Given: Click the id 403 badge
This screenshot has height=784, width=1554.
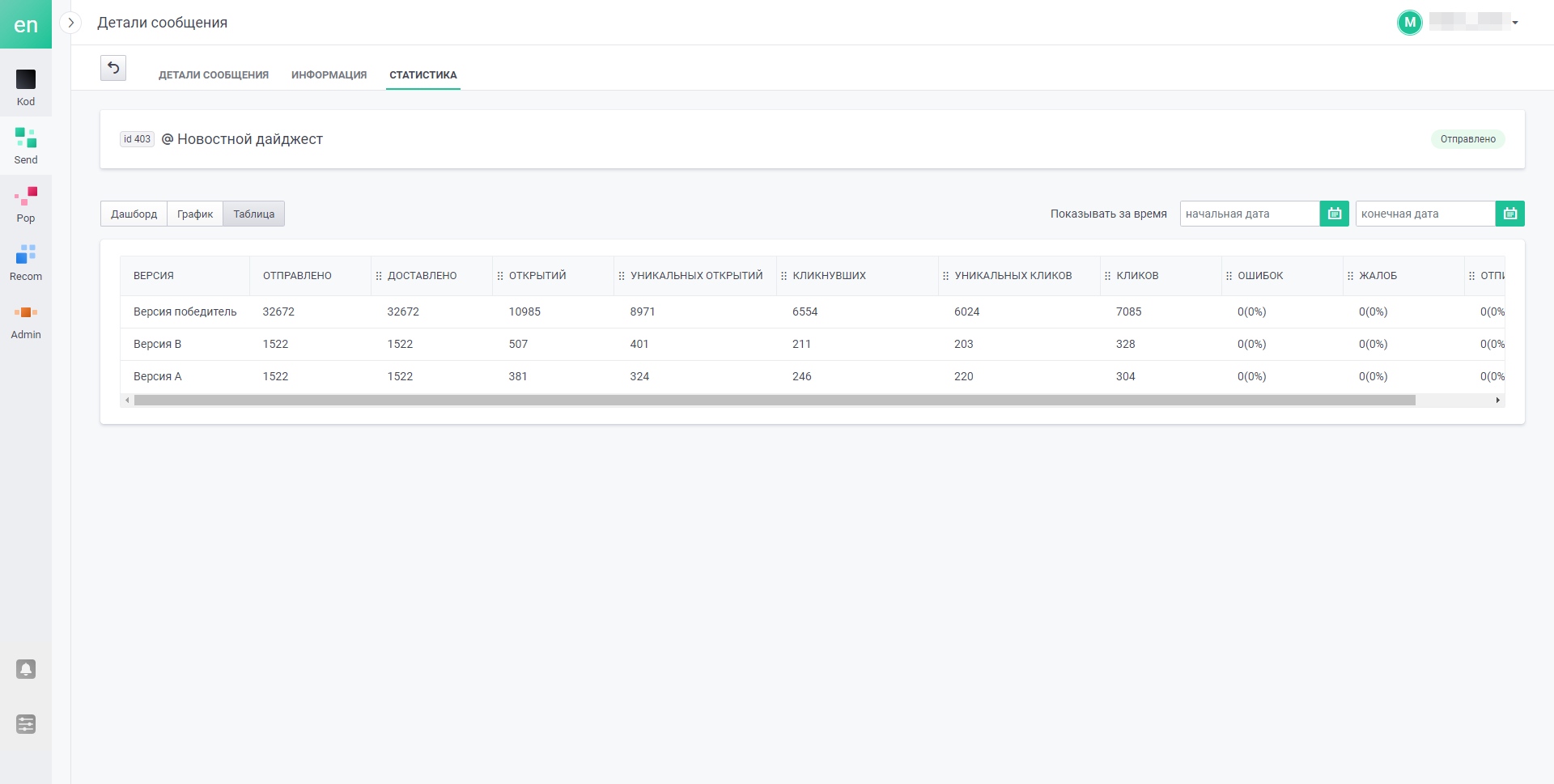Looking at the screenshot, I should [137, 139].
